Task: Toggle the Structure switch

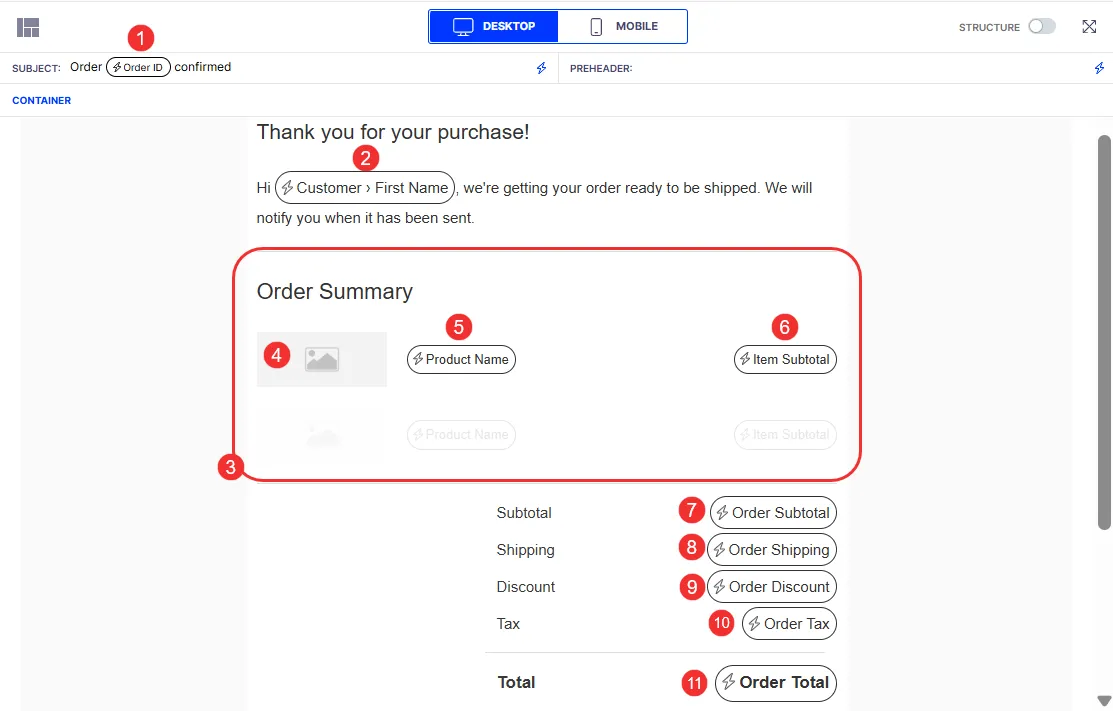Action: (x=1042, y=26)
